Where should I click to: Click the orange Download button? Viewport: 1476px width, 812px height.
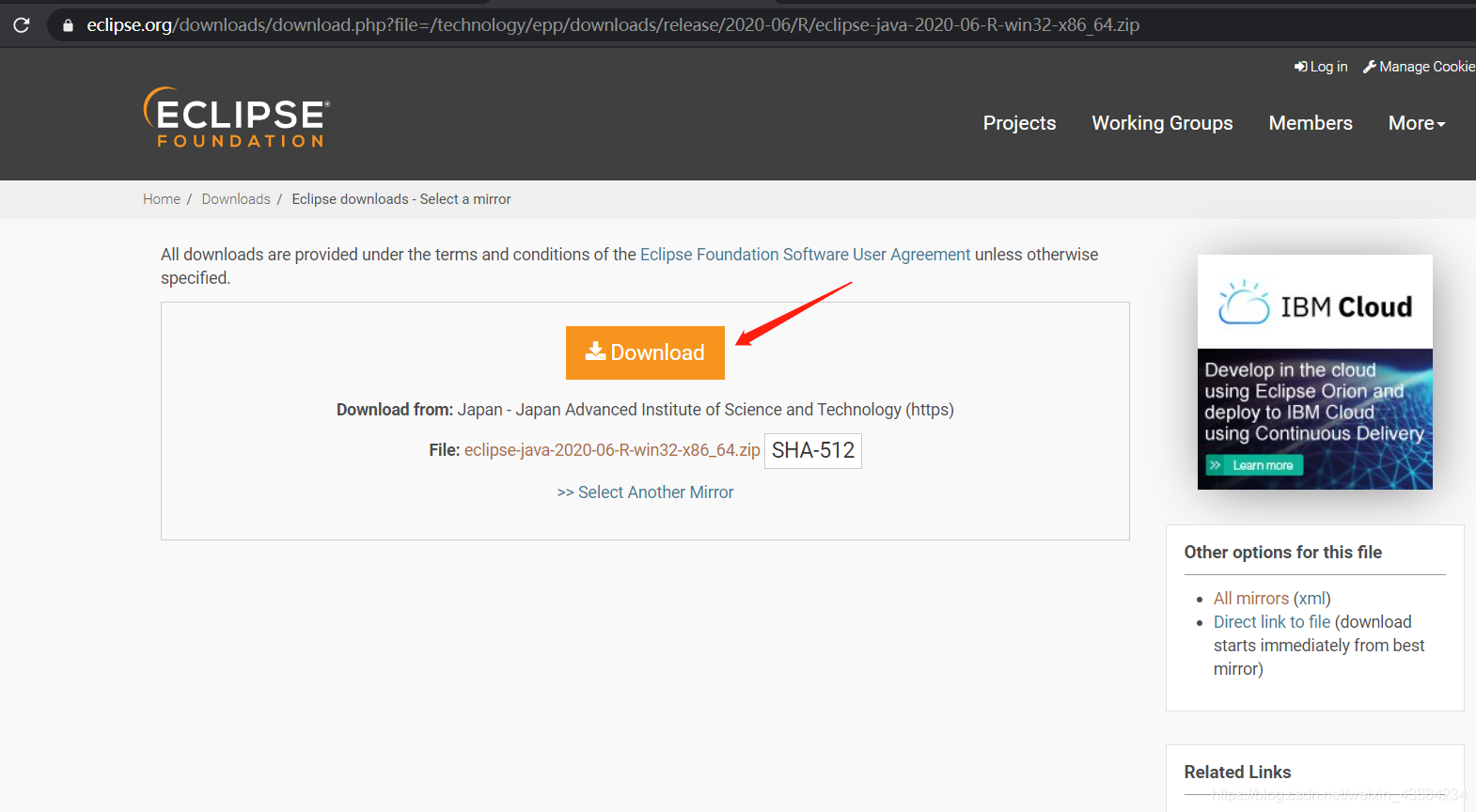645,352
